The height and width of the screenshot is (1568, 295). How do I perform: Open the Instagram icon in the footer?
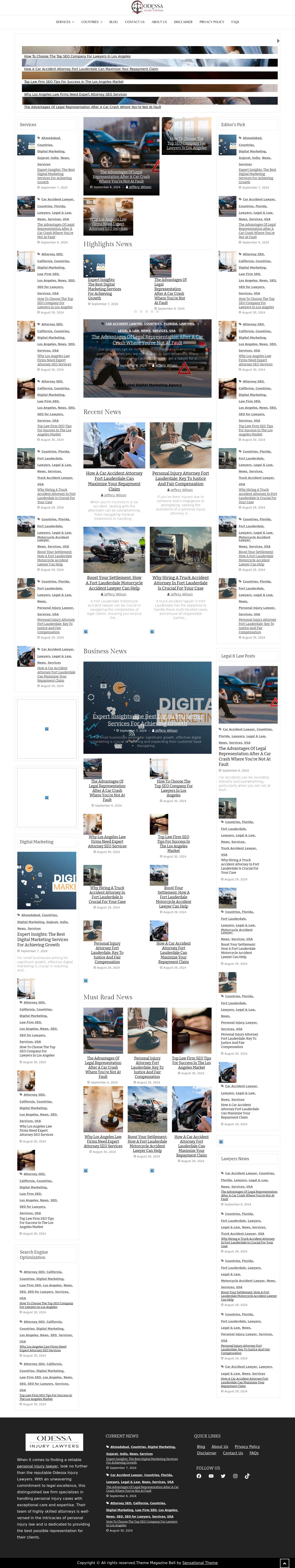tap(235, 1476)
